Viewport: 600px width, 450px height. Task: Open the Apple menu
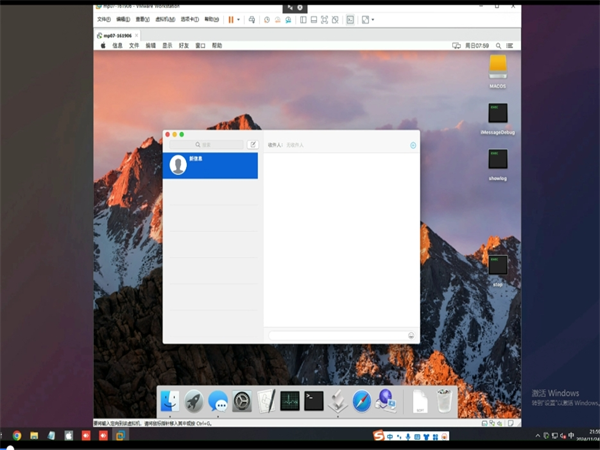pyautogui.click(x=102, y=45)
